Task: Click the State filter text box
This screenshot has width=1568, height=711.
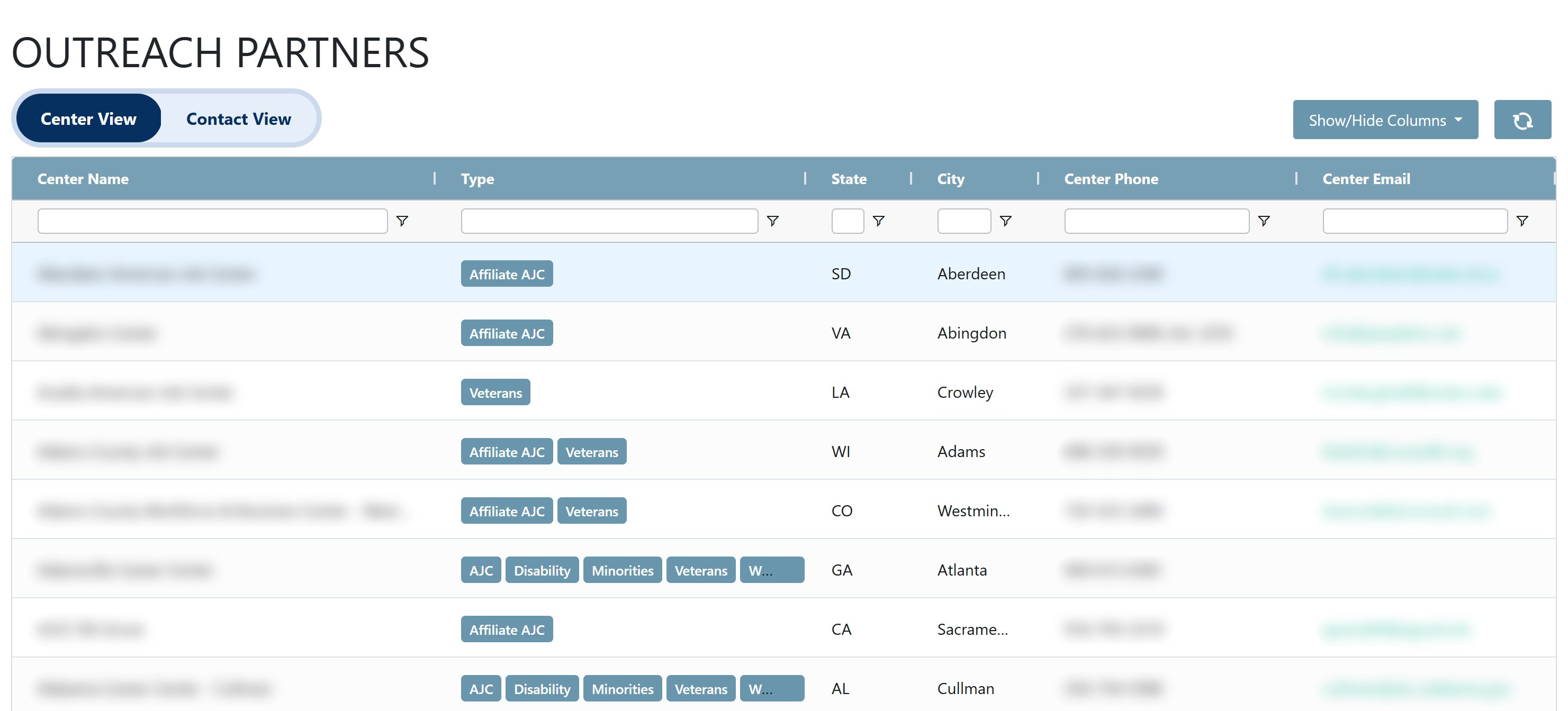Action: click(848, 221)
